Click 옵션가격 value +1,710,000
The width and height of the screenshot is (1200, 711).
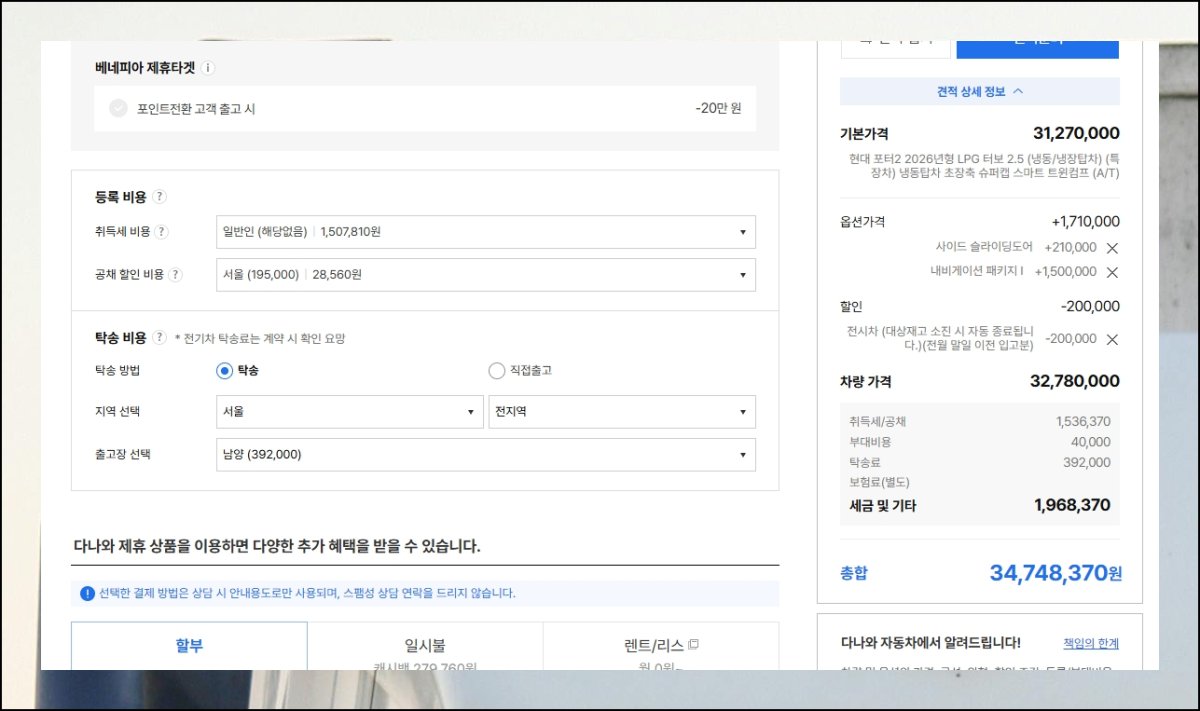[1086, 222]
